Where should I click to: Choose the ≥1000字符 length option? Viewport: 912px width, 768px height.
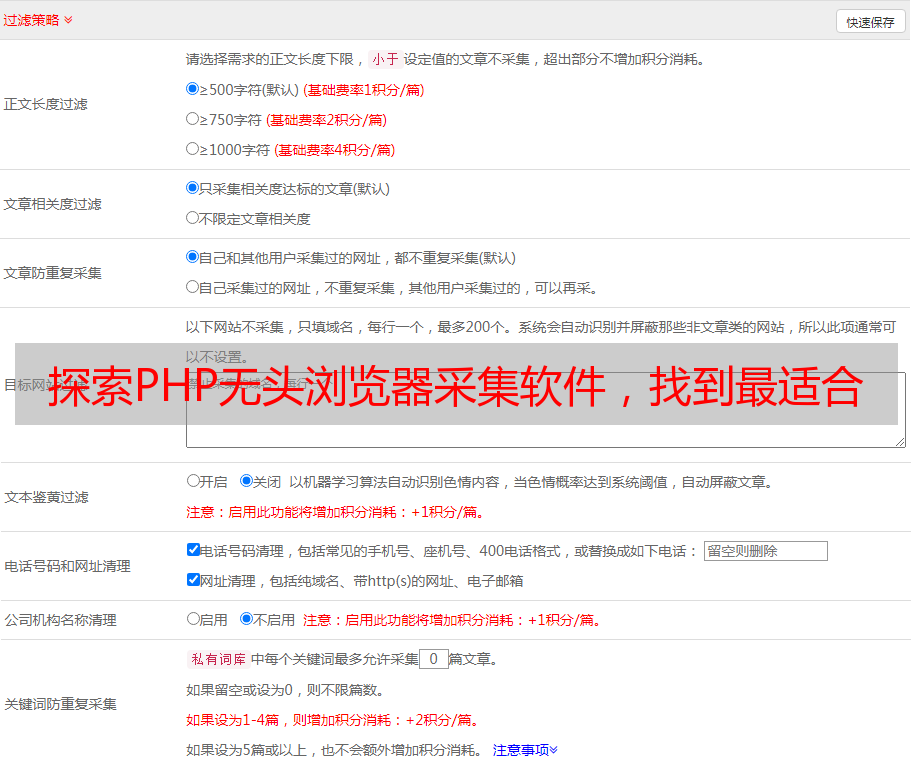click(x=193, y=149)
